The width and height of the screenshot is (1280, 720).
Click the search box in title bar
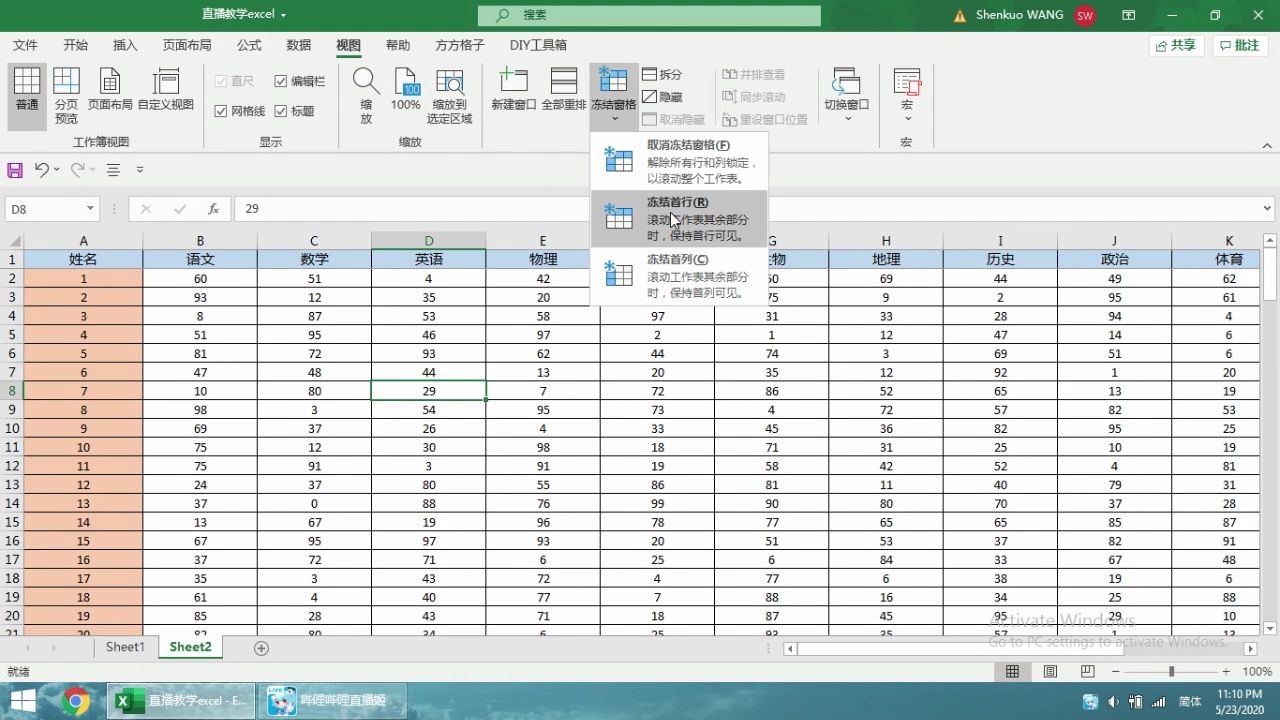click(x=649, y=15)
